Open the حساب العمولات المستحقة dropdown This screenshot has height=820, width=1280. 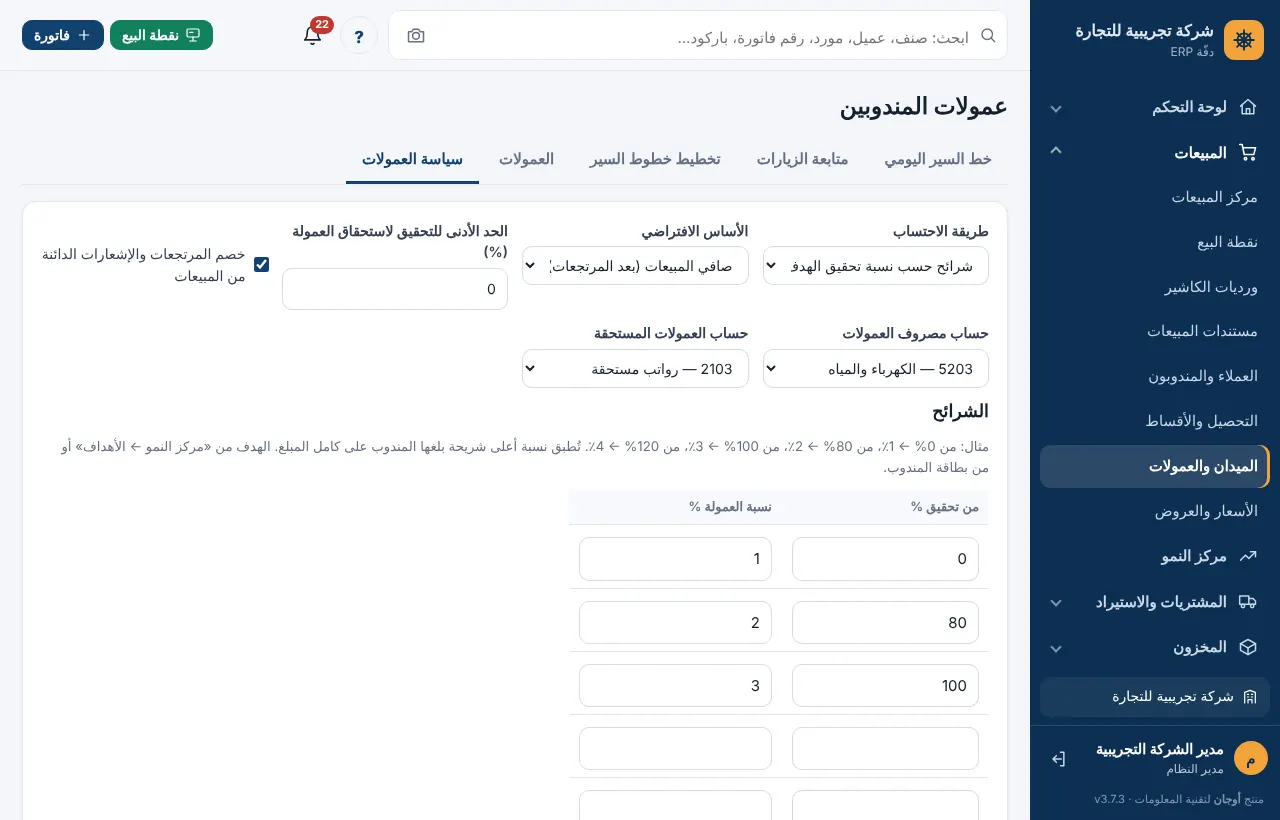pos(635,369)
